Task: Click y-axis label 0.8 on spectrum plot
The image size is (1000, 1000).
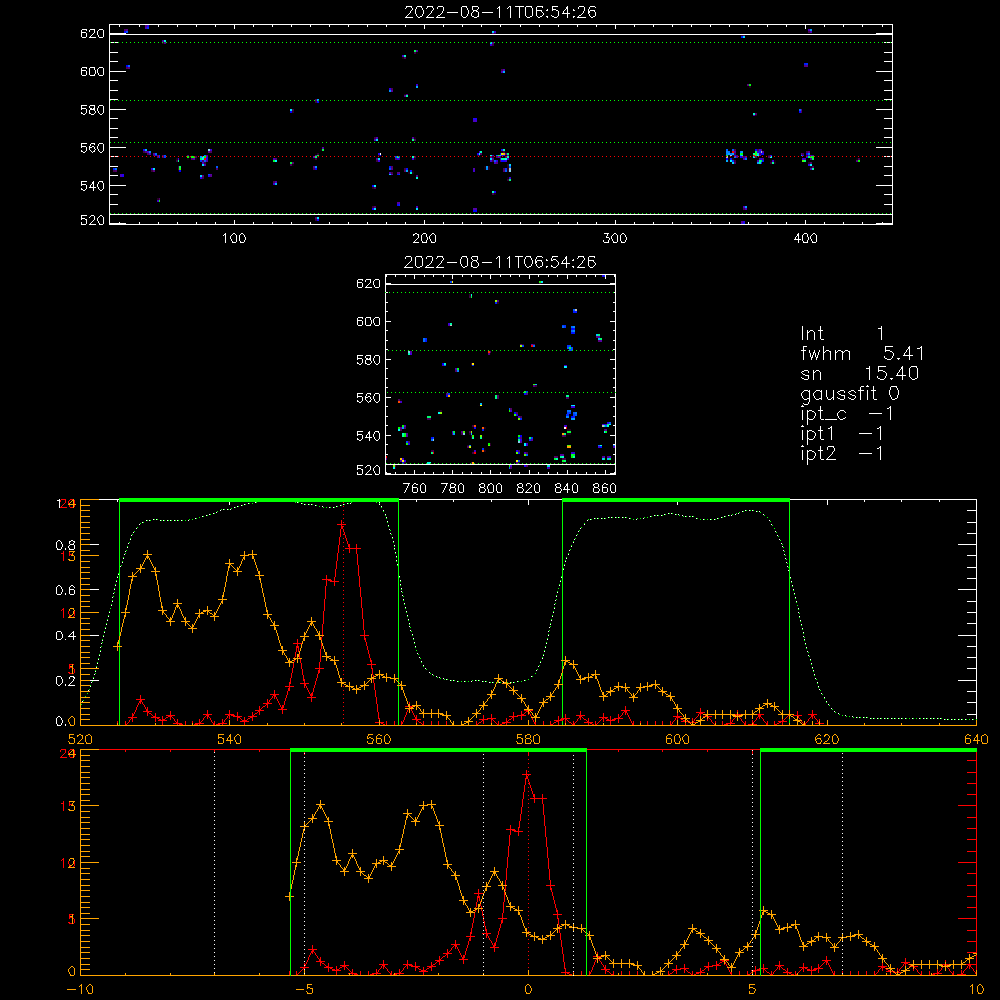Action: [65, 545]
